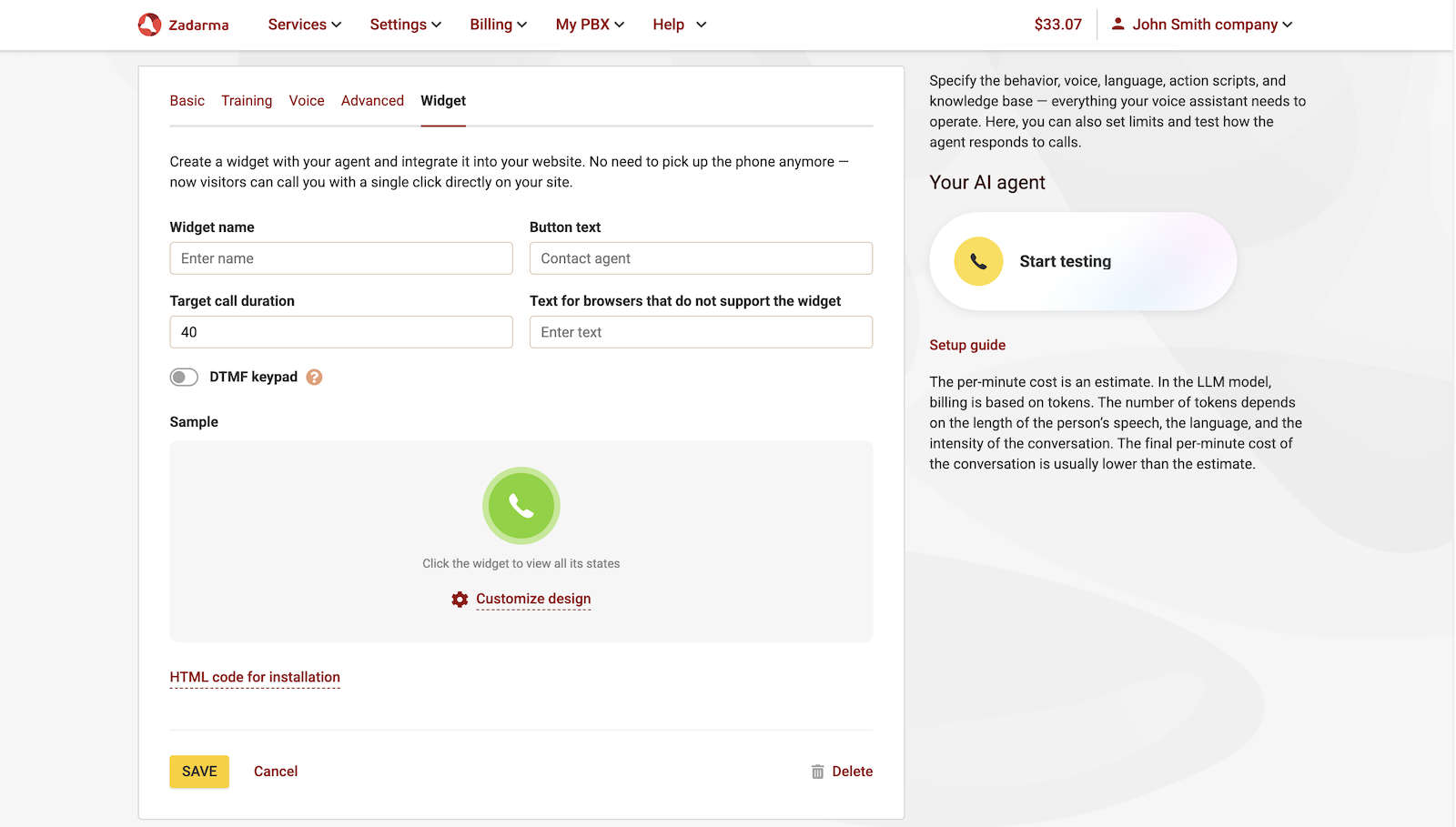The image size is (1456, 827).
Task: Click the Target call duration field
Action: pyautogui.click(x=340, y=331)
